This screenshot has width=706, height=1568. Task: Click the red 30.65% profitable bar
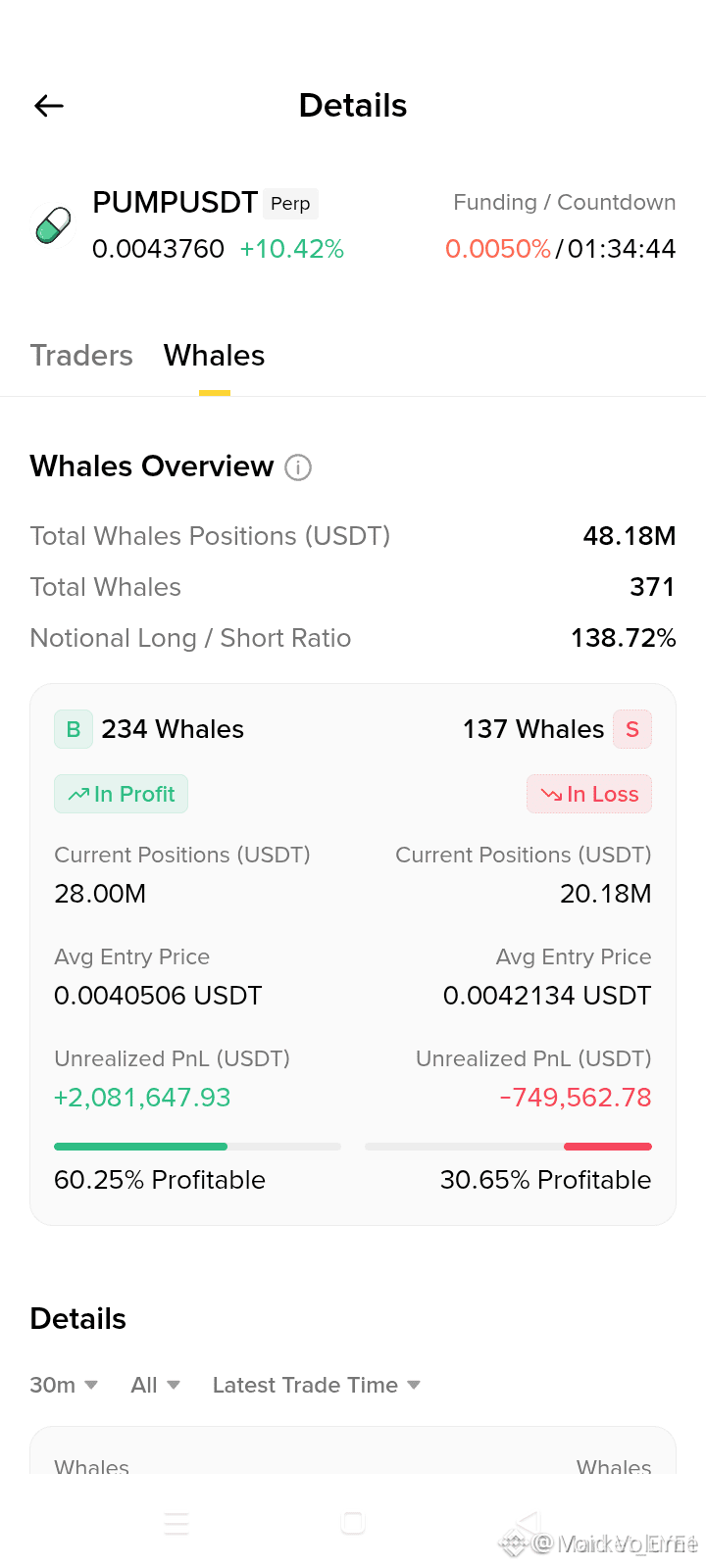[608, 1147]
